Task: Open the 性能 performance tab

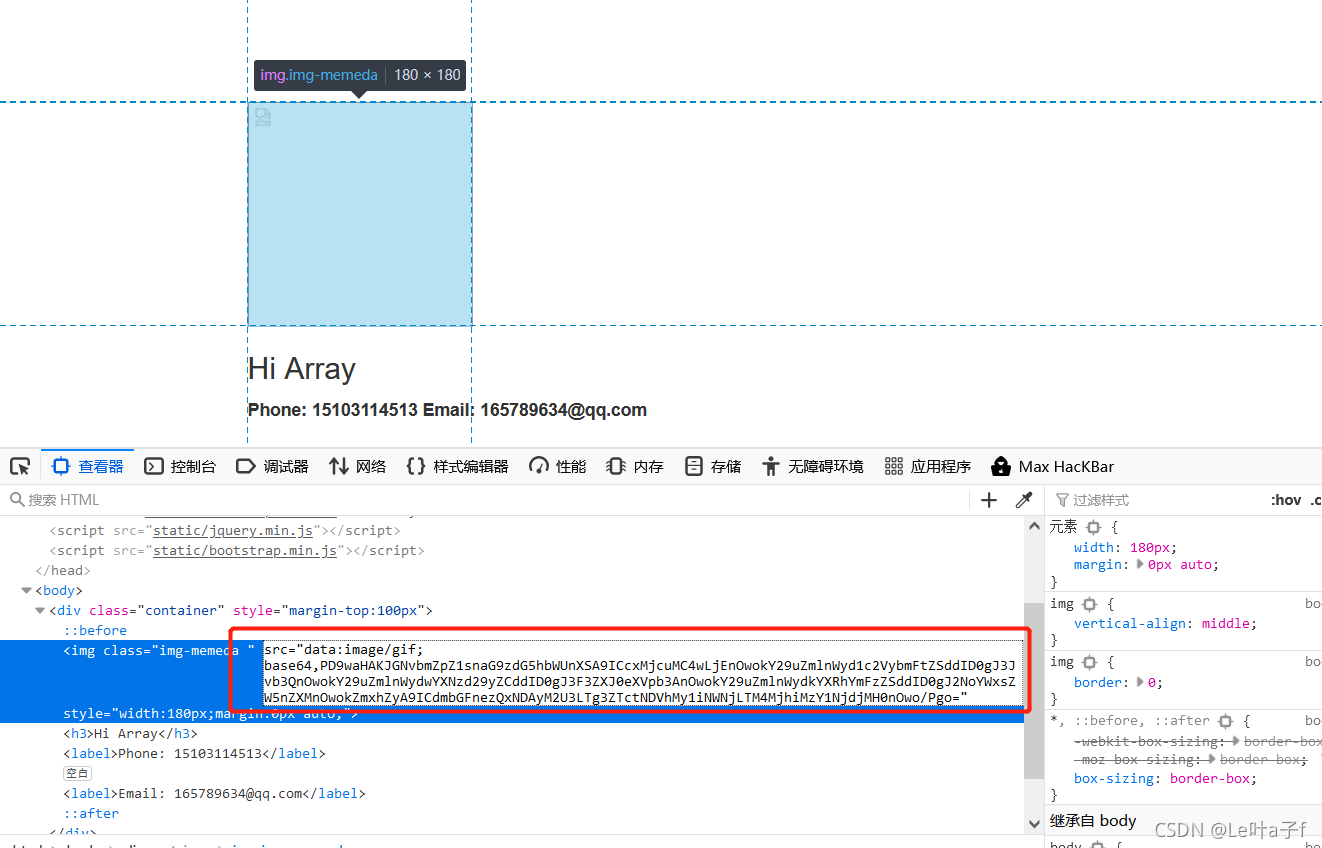Action: tap(558, 466)
